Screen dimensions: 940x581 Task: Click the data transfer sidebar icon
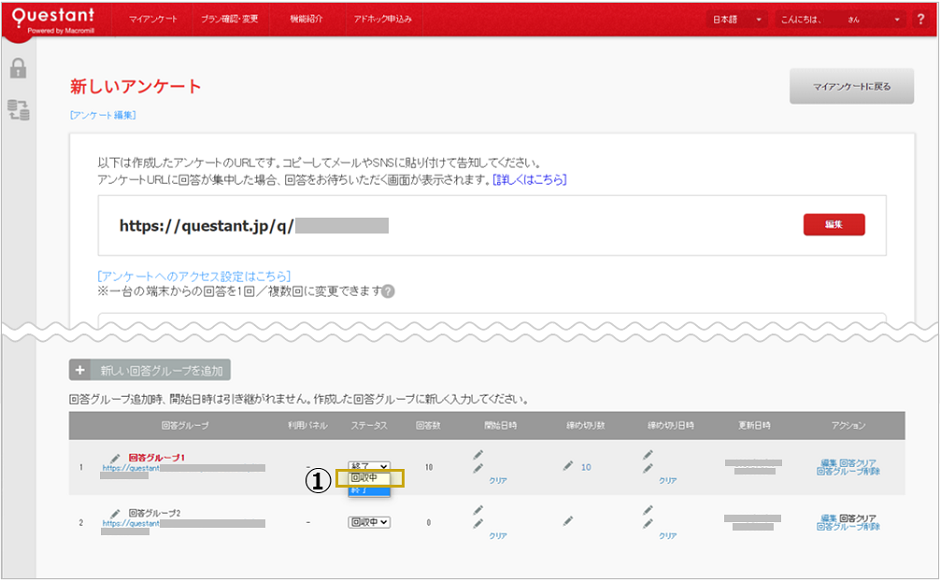click(x=18, y=110)
